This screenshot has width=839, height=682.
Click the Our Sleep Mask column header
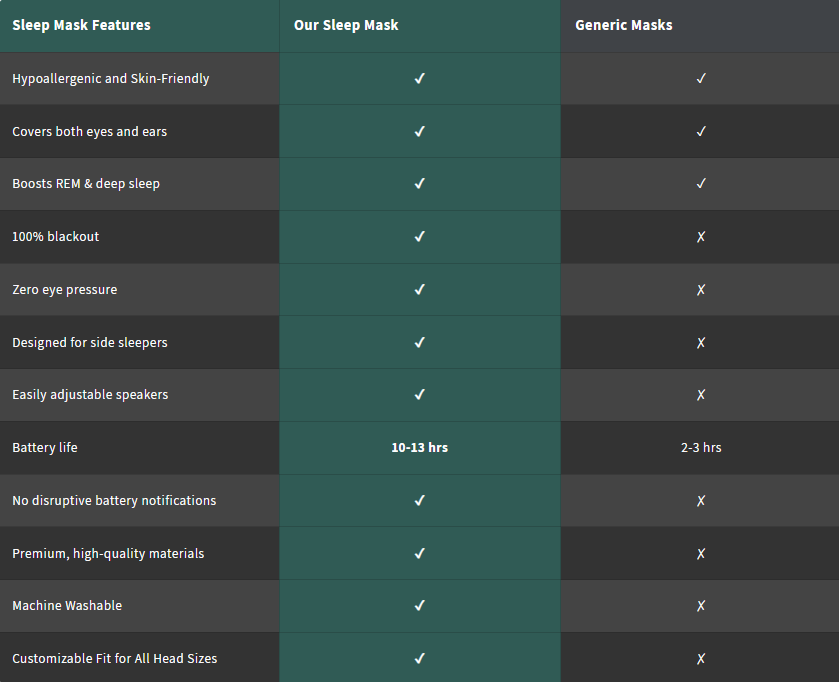[346, 25]
